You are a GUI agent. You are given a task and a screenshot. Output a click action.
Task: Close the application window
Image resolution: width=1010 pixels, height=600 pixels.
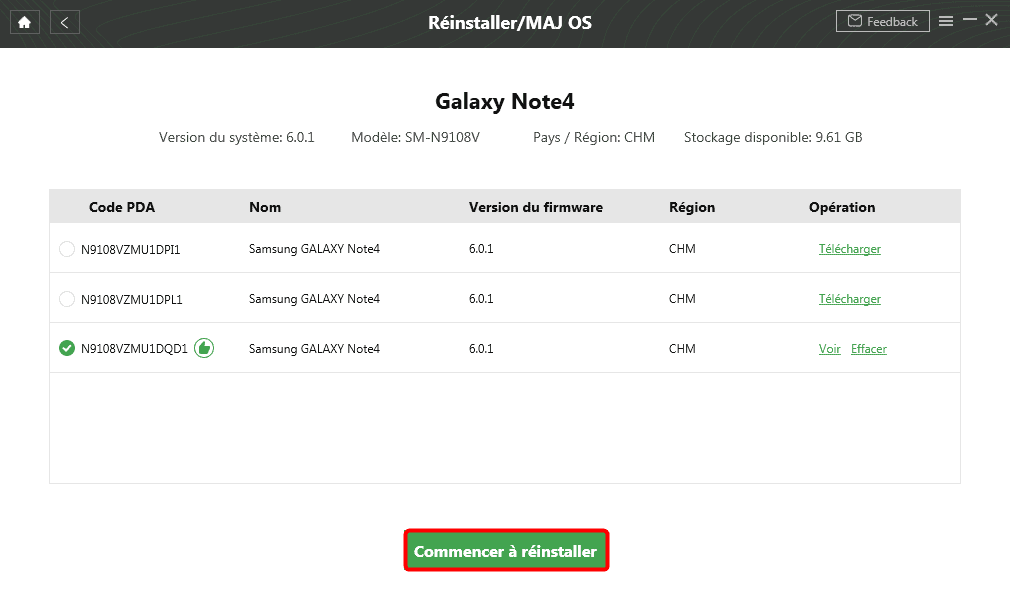click(x=991, y=20)
